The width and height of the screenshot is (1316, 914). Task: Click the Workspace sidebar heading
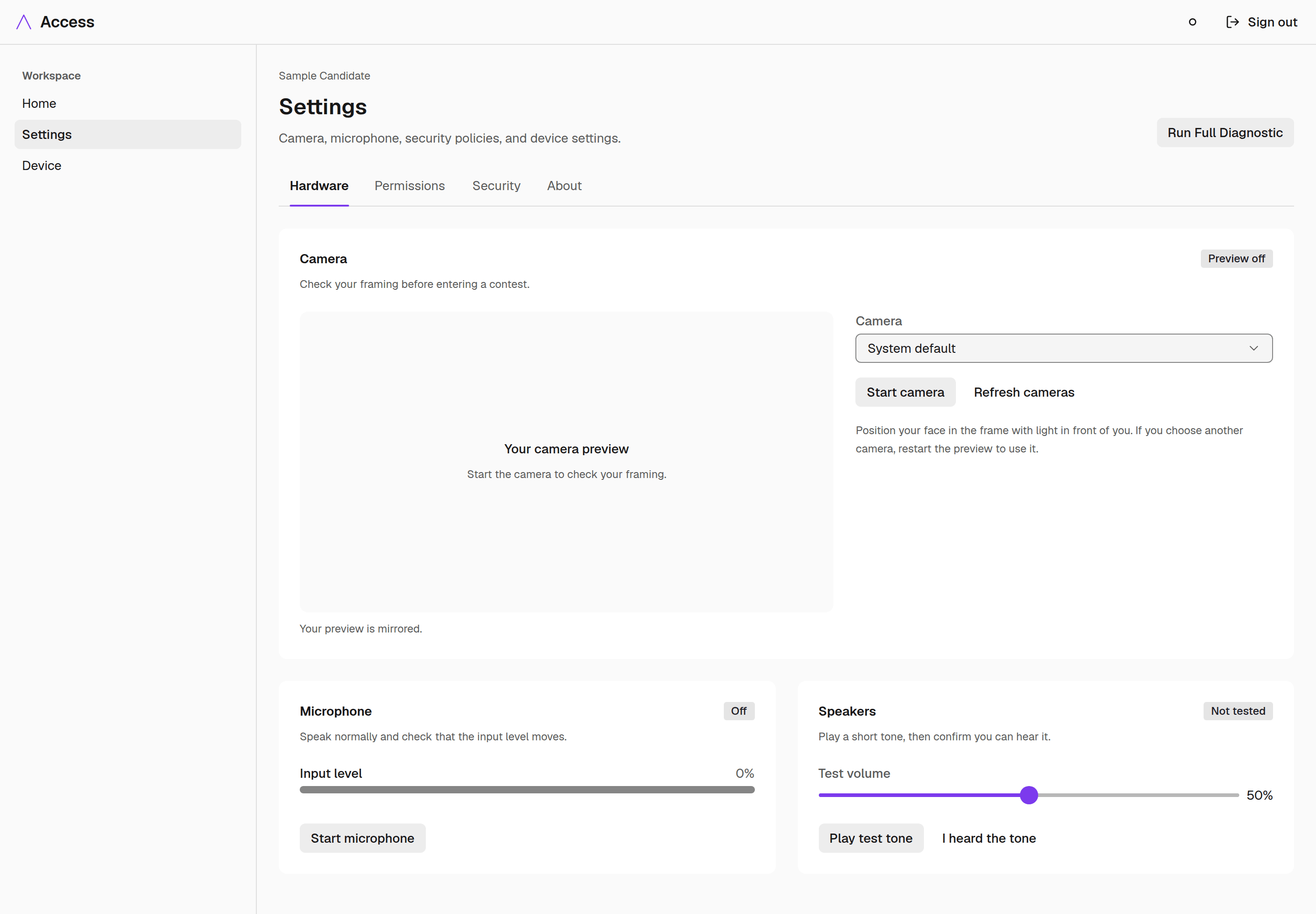tap(52, 75)
